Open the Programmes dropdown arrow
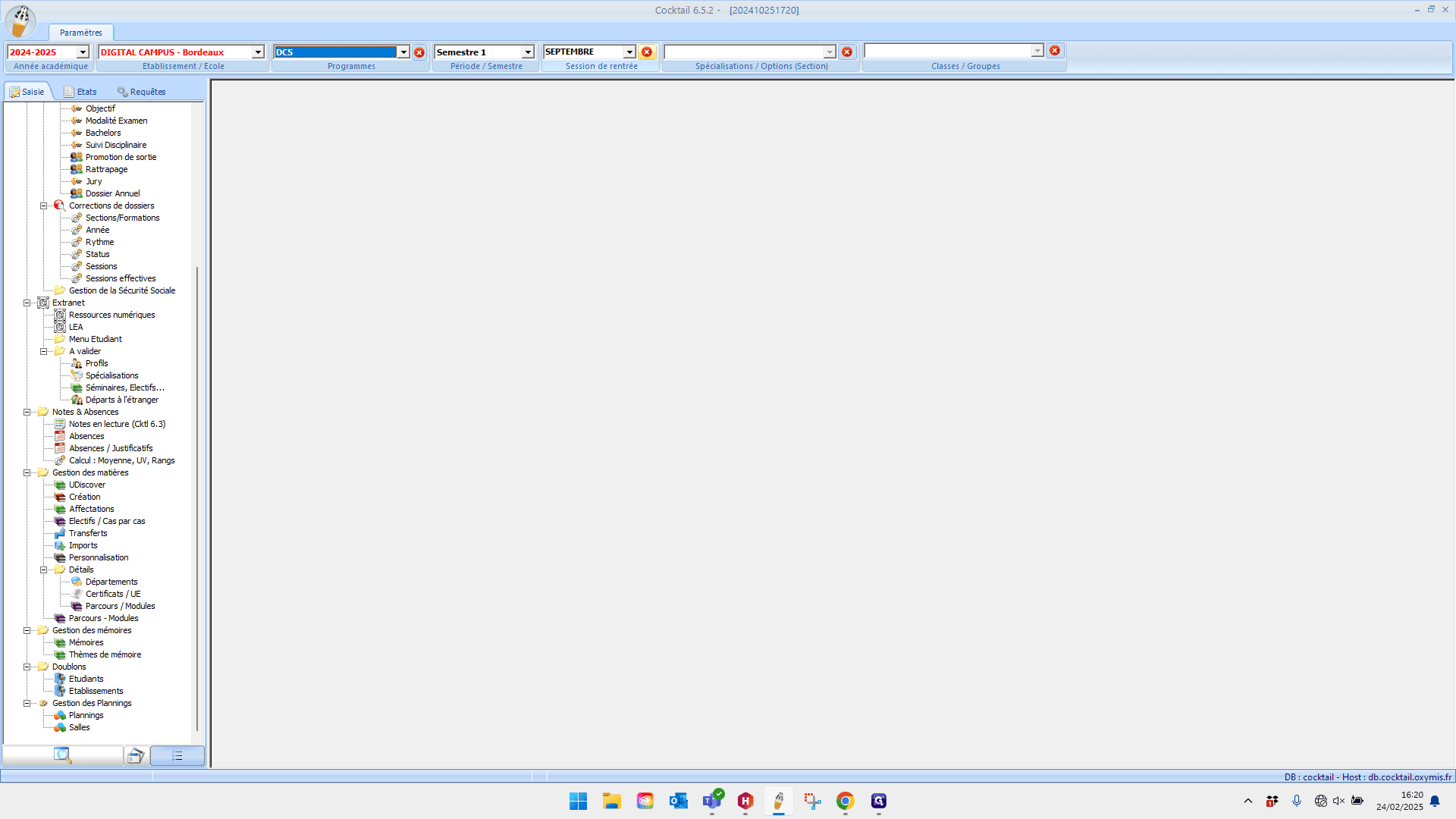The height and width of the screenshot is (819, 1456). [x=403, y=52]
